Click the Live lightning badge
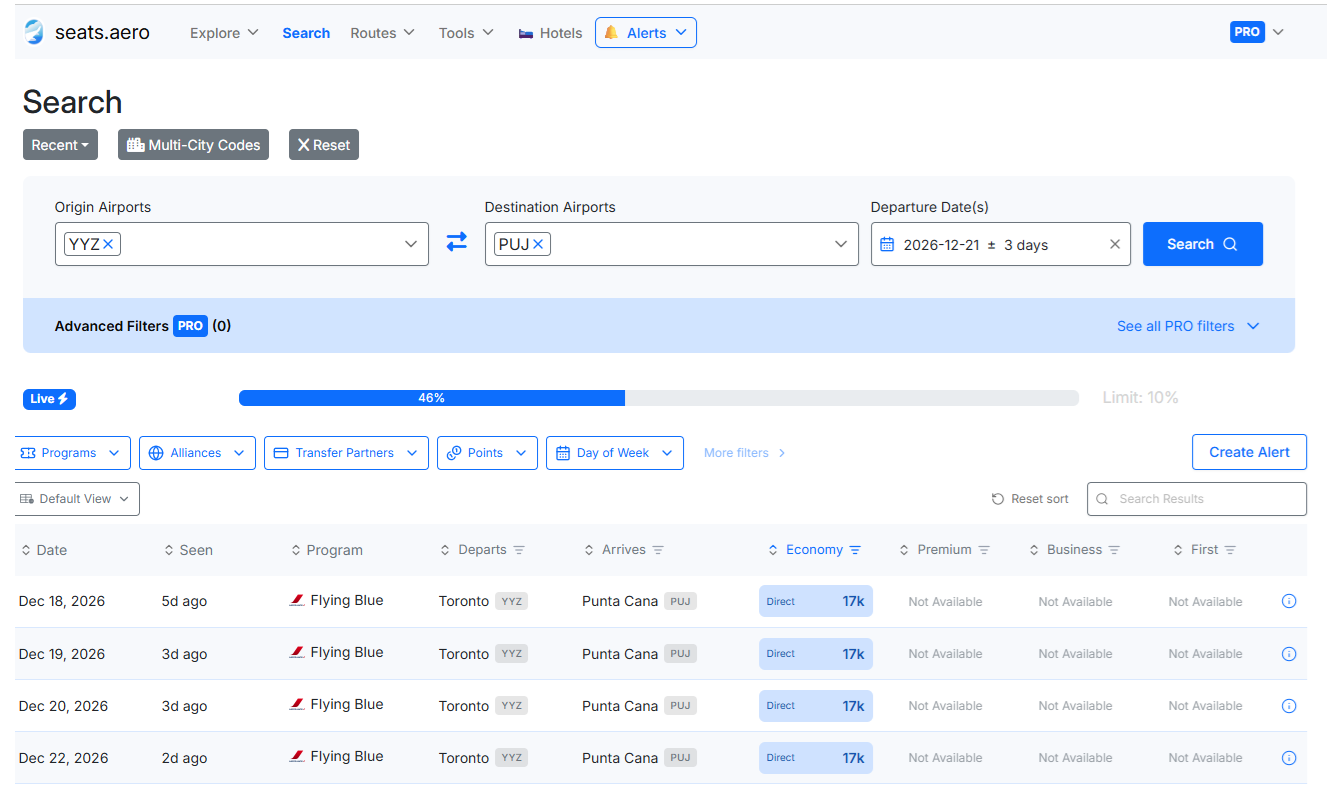 coord(49,399)
